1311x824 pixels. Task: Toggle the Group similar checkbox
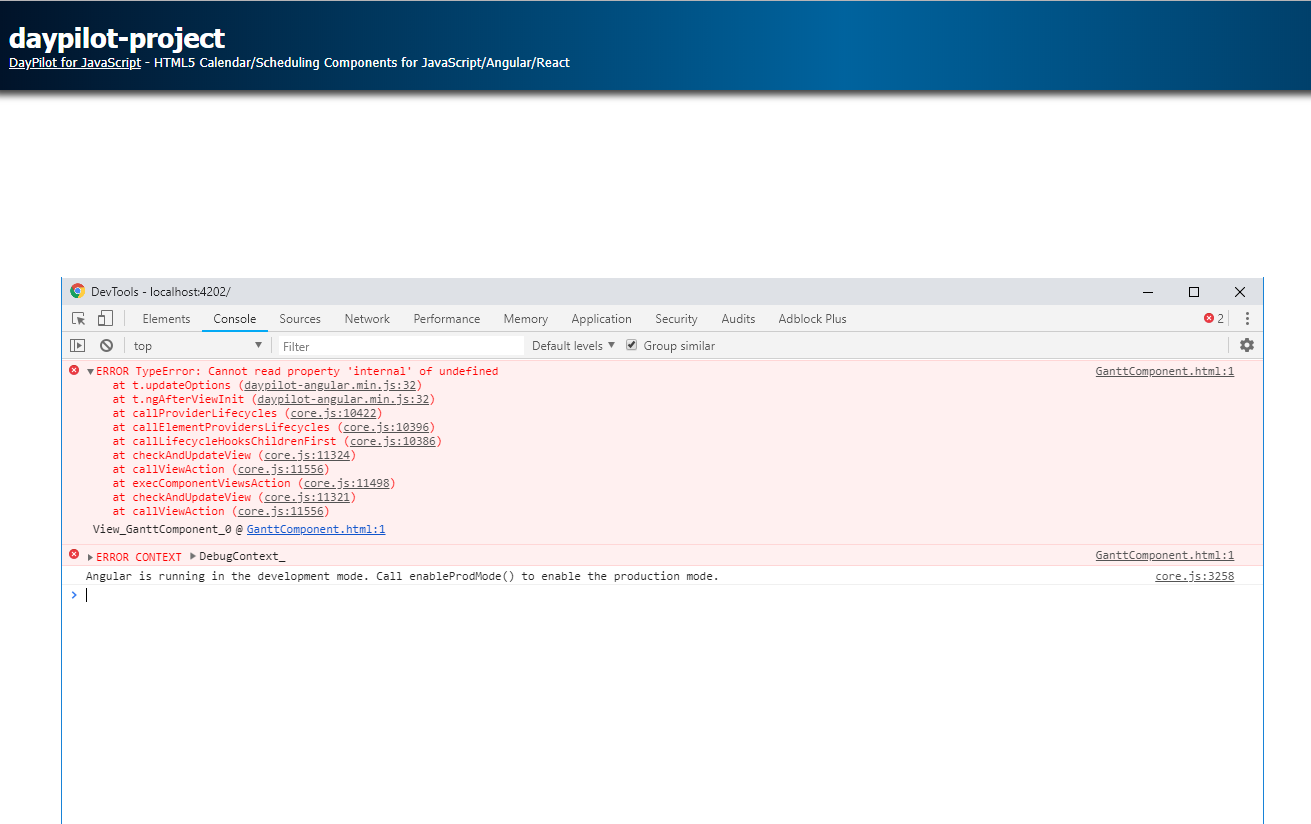(x=632, y=345)
